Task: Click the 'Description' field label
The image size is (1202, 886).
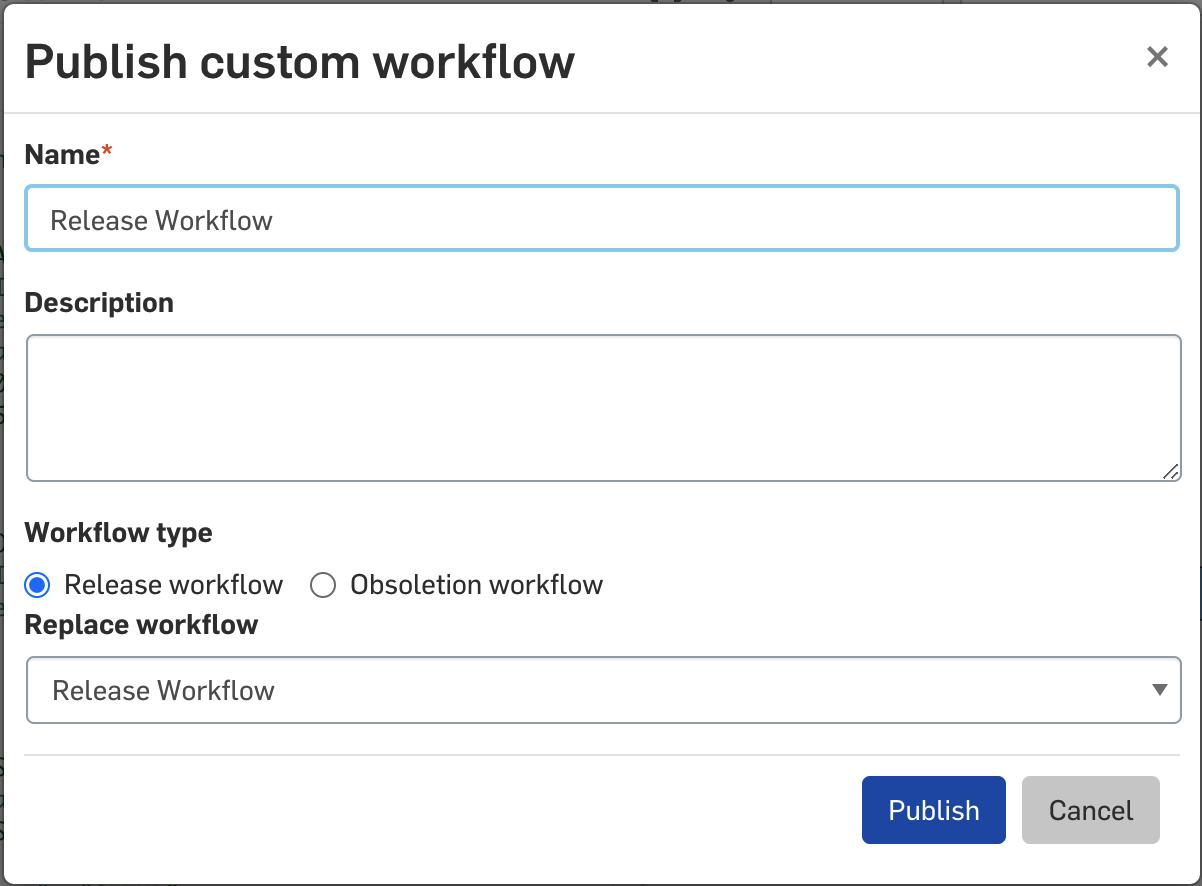Action: tap(99, 302)
